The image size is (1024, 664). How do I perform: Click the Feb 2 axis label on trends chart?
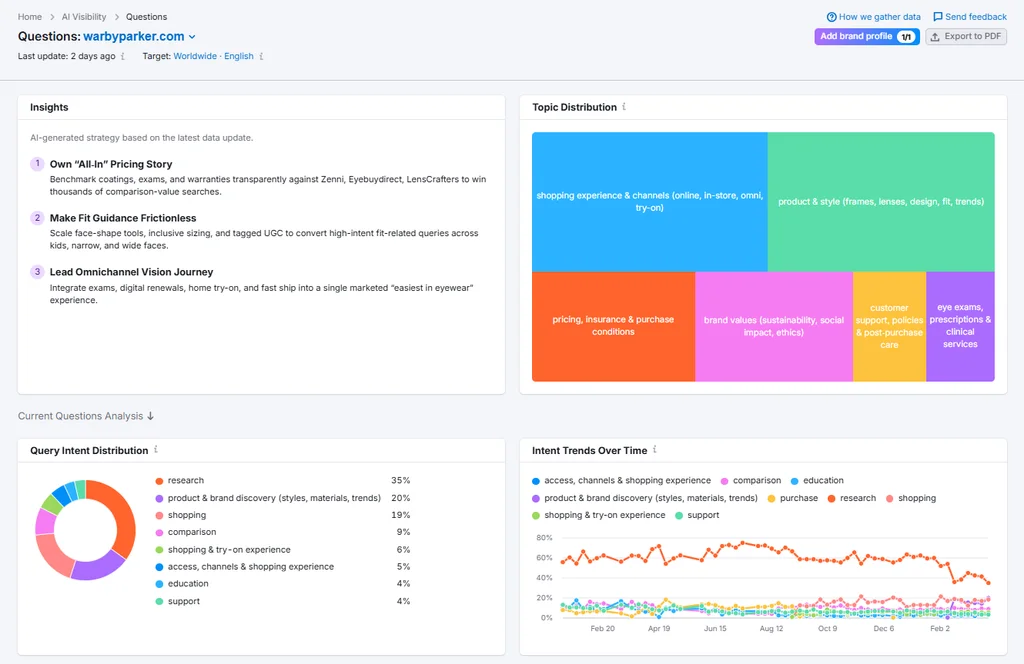tap(940, 629)
